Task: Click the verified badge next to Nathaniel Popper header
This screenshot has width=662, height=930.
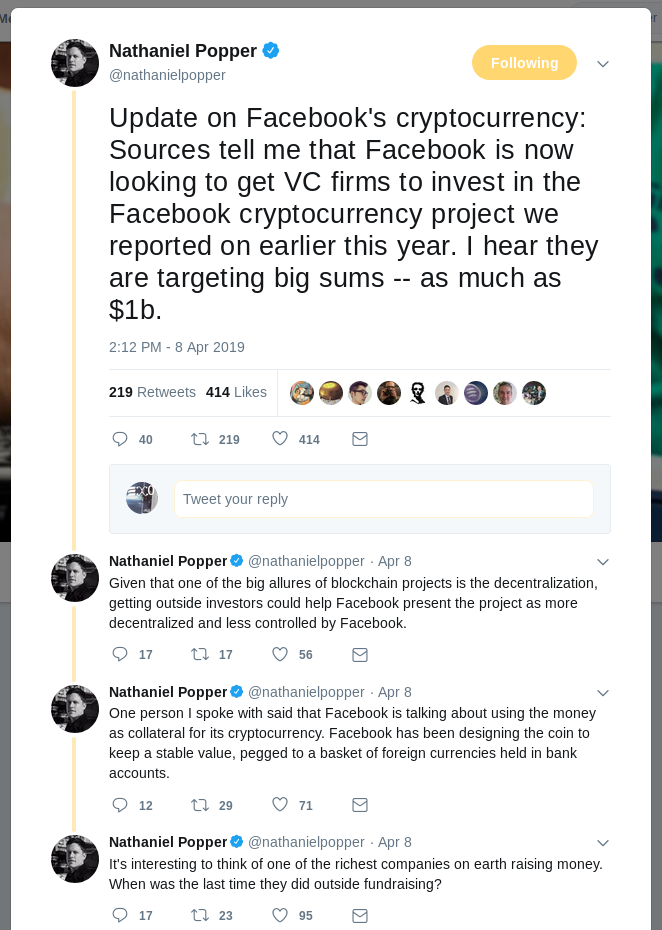Action: click(271, 51)
